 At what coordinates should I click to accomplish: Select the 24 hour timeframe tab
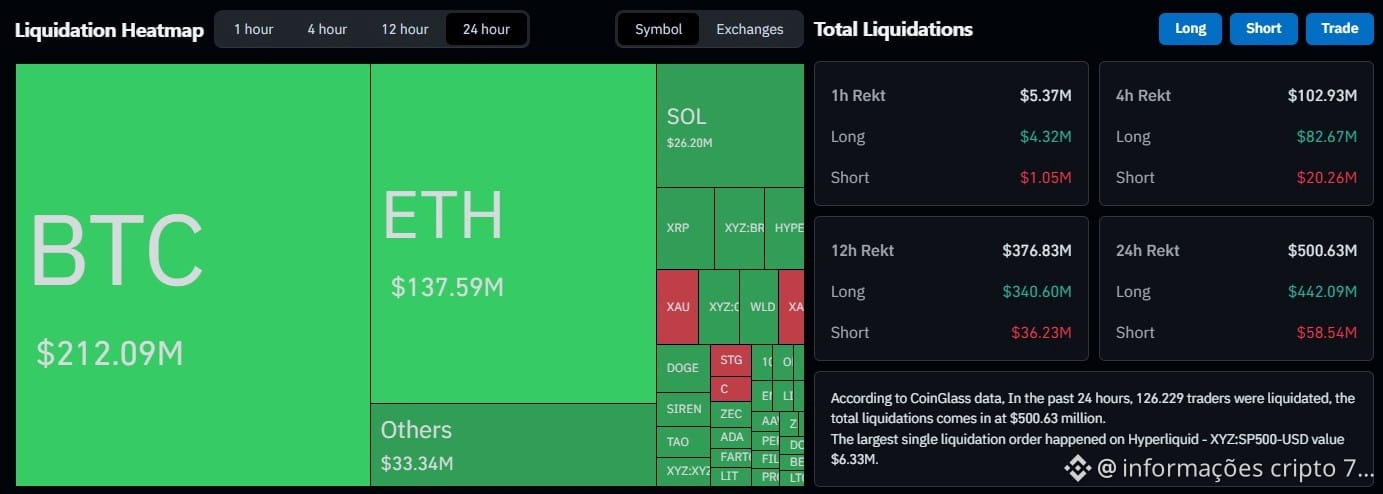pyautogui.click(x=486, y=29)
